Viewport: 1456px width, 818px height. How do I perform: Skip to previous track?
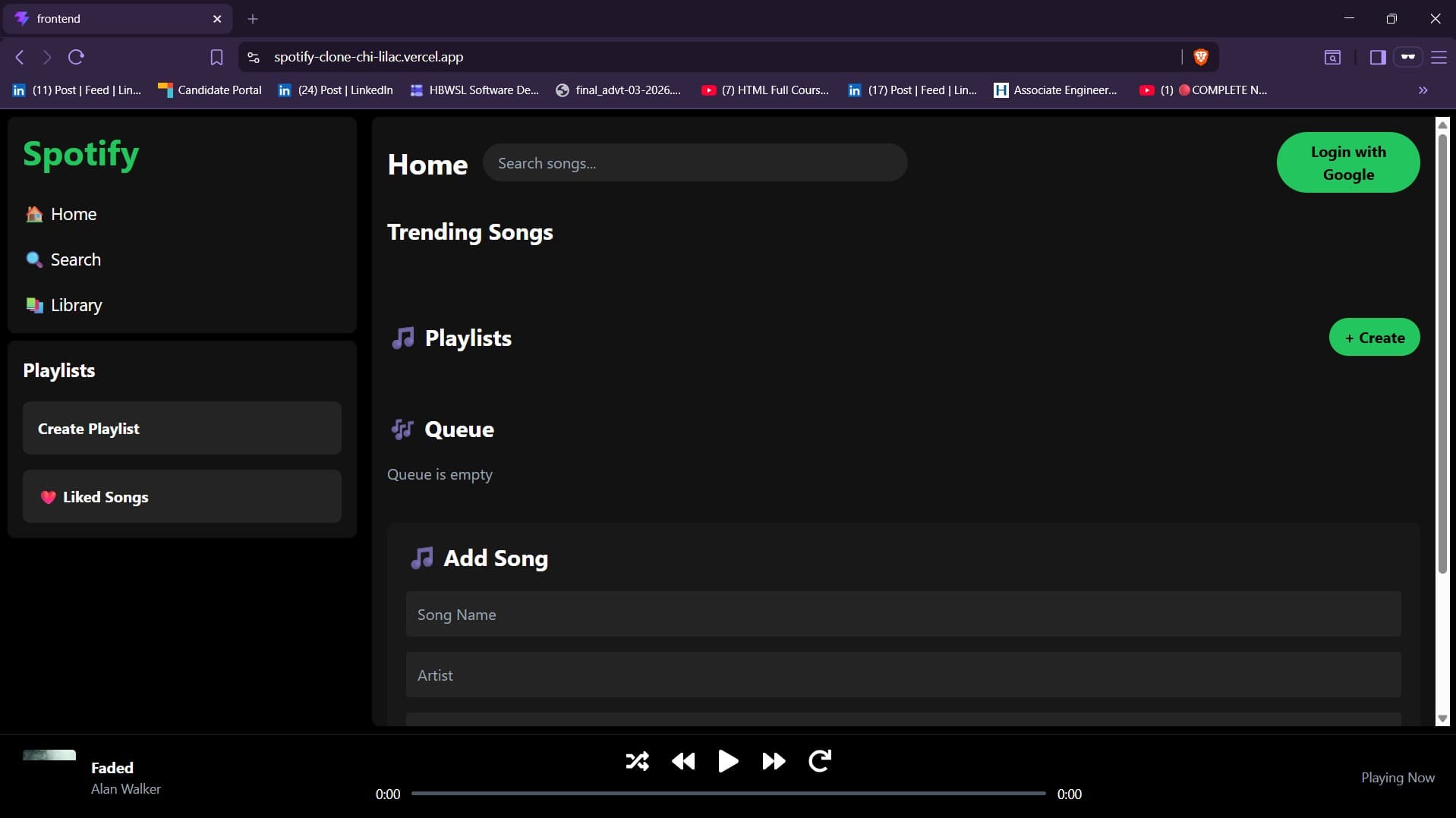click(683, 760)
